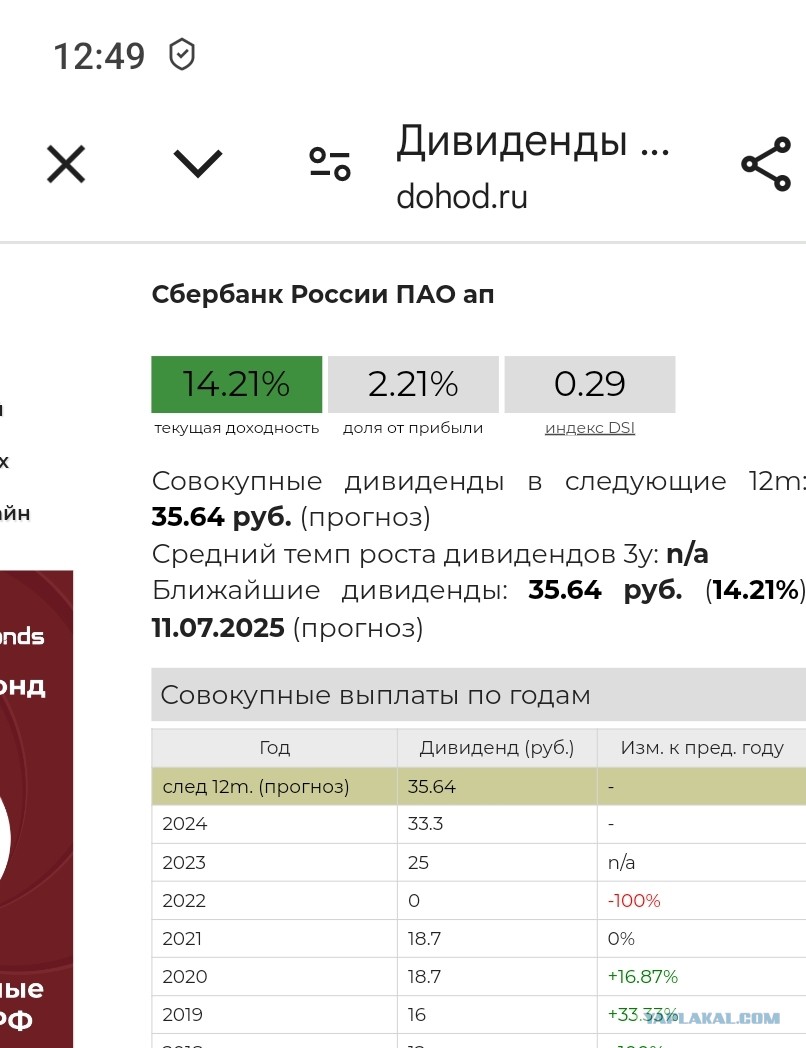Open site settings tune icon
The image size is (806, 1048).
point(329,164)
